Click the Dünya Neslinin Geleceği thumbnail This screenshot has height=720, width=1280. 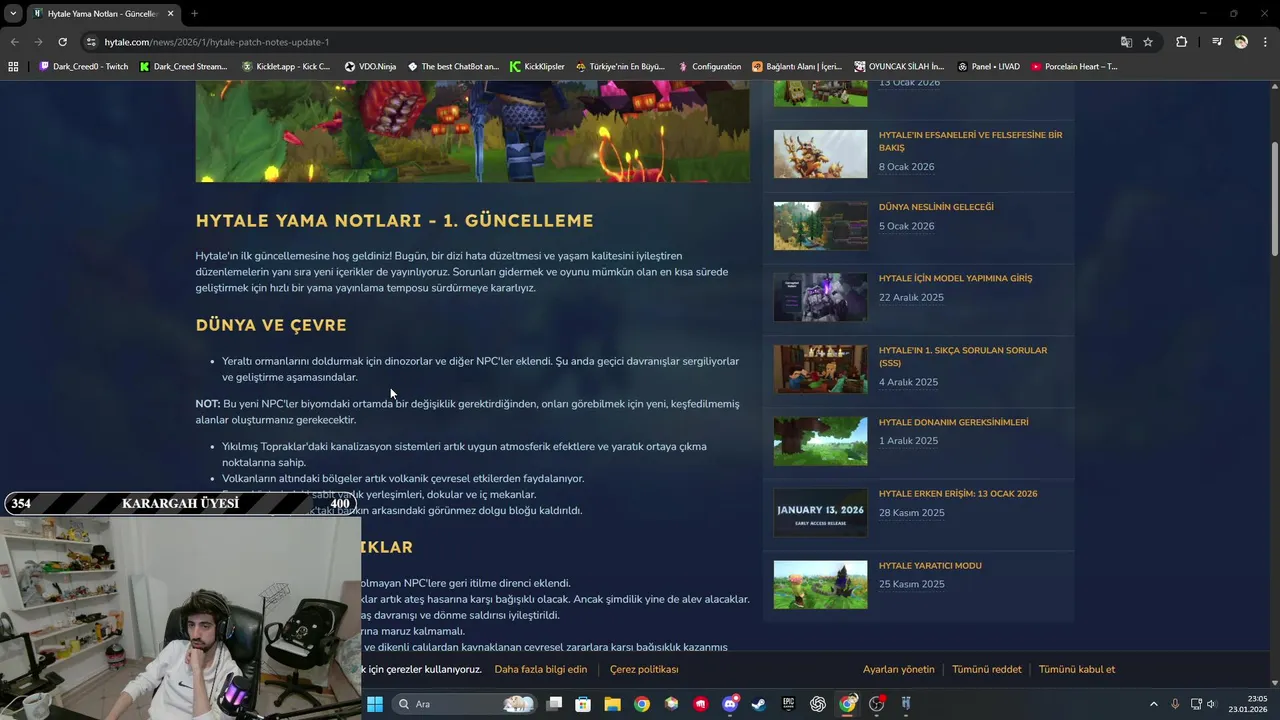pyautogui.click(x=820, y=226)
